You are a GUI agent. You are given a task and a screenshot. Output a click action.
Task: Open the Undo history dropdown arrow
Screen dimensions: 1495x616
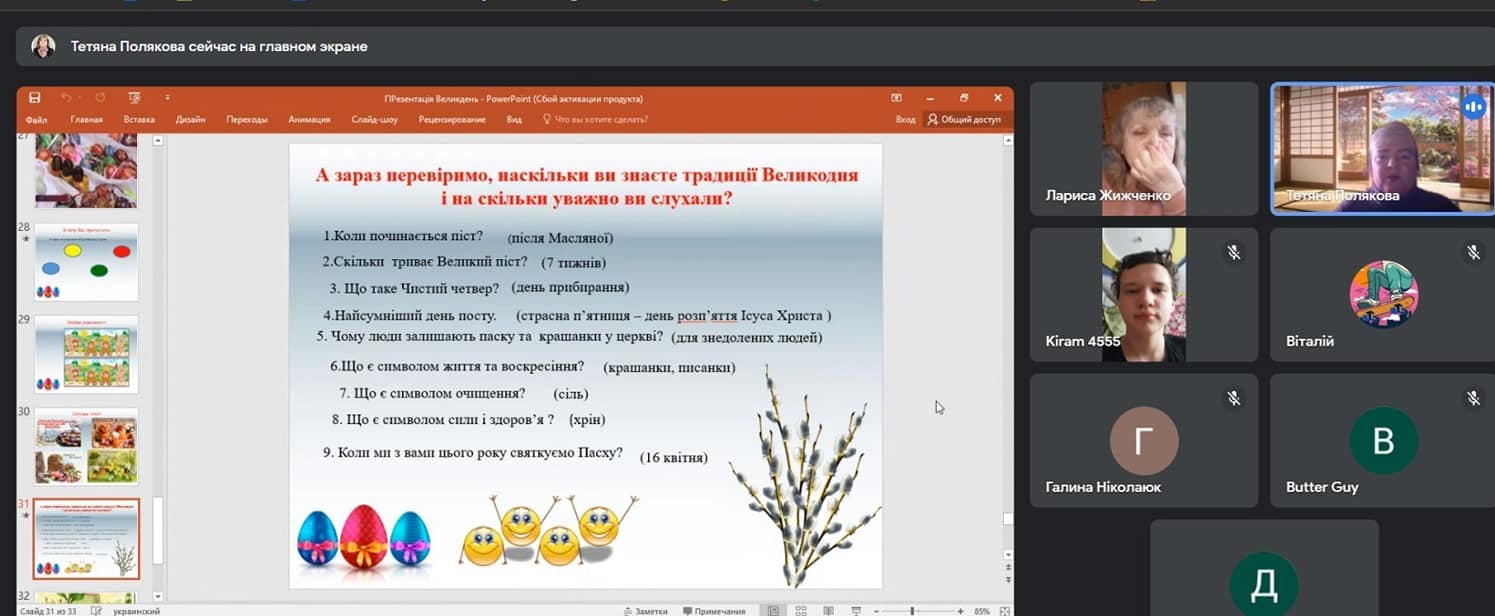click(x=79, y=98)
